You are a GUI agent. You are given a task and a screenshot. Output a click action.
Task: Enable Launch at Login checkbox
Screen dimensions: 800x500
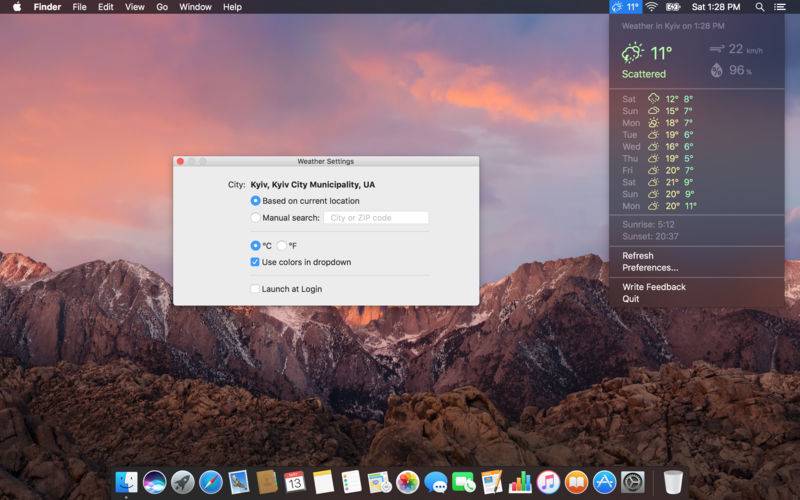coord(256,289)
